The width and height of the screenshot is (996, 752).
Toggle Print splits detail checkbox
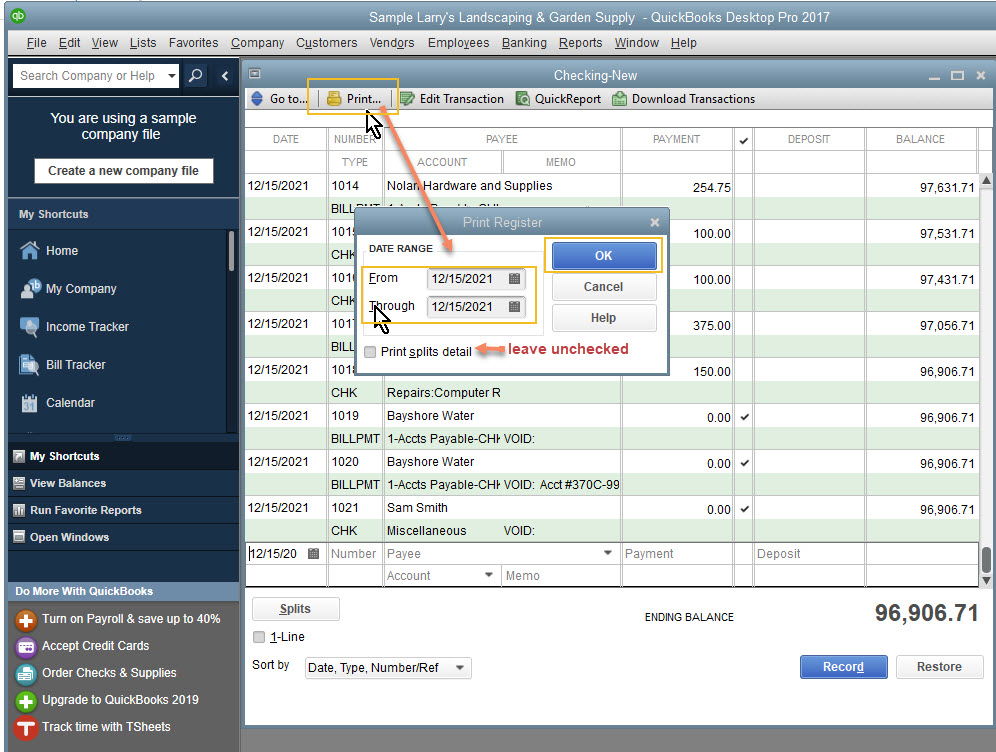point(370,351)
